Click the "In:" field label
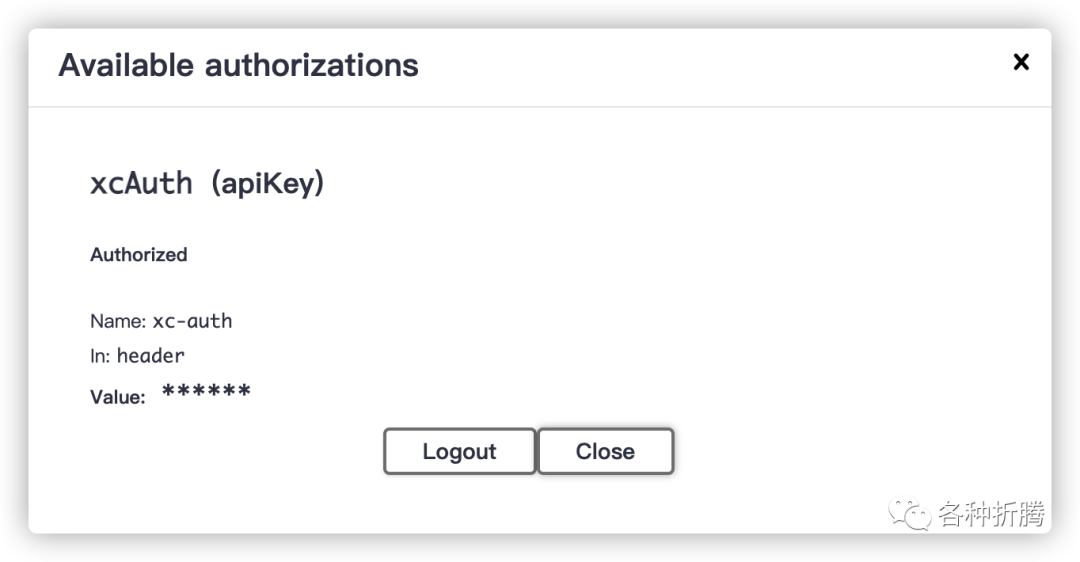Image resolution: width=1080 pixels, height=562 pixels. [x=100, y=356]
